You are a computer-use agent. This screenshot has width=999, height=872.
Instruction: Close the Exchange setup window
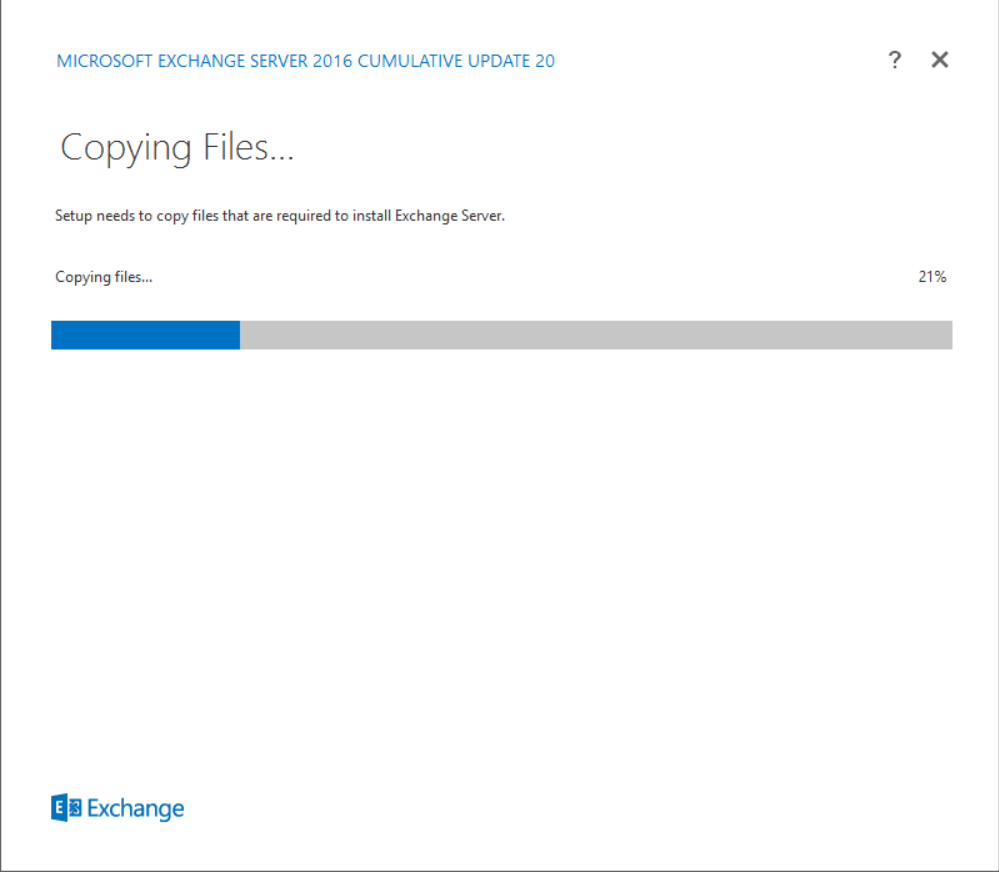pos(939,60)
